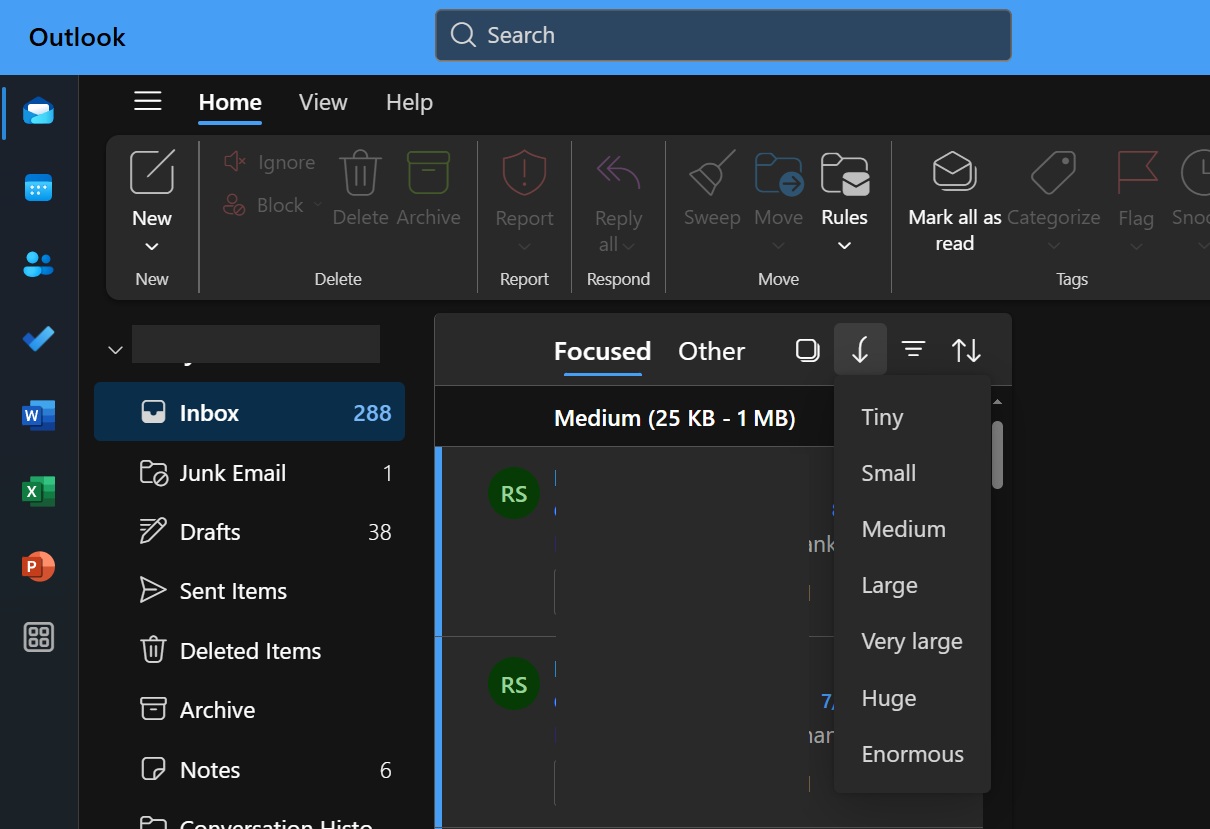Expand the New message dropdown arrow
The image size is (1210, 829).
tap(152, 243)
